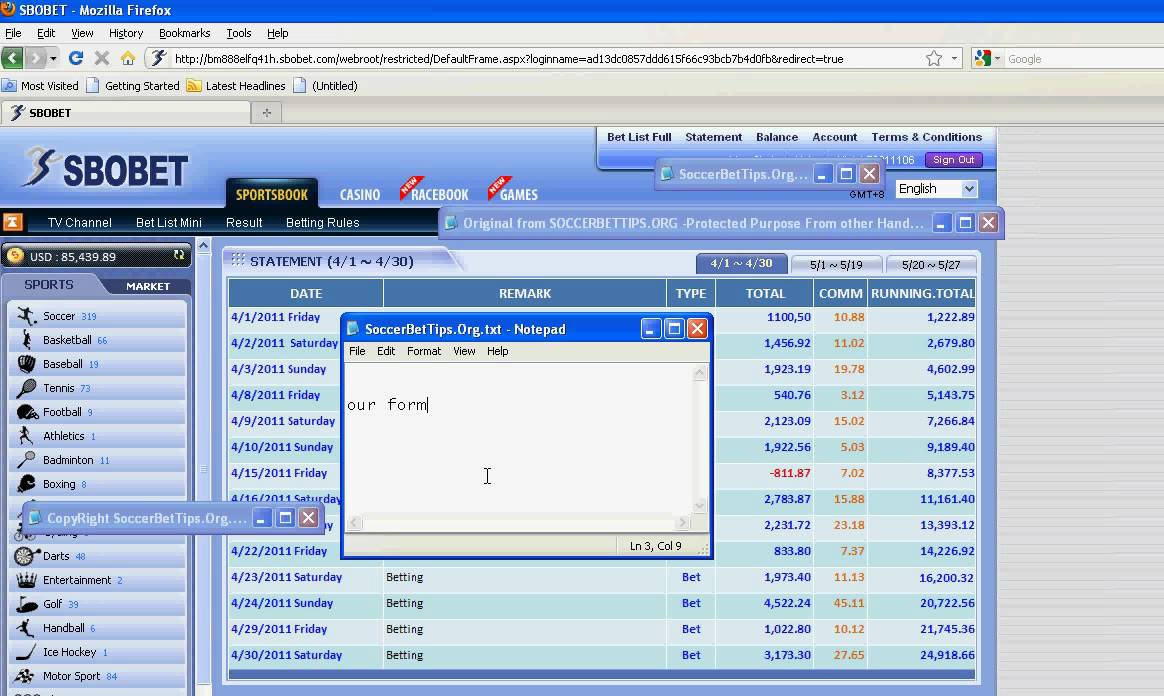The image size is (1164, 696).
Task: Click the Basketball sport icon
Action: pyautogui.click(x=27, y=340)
